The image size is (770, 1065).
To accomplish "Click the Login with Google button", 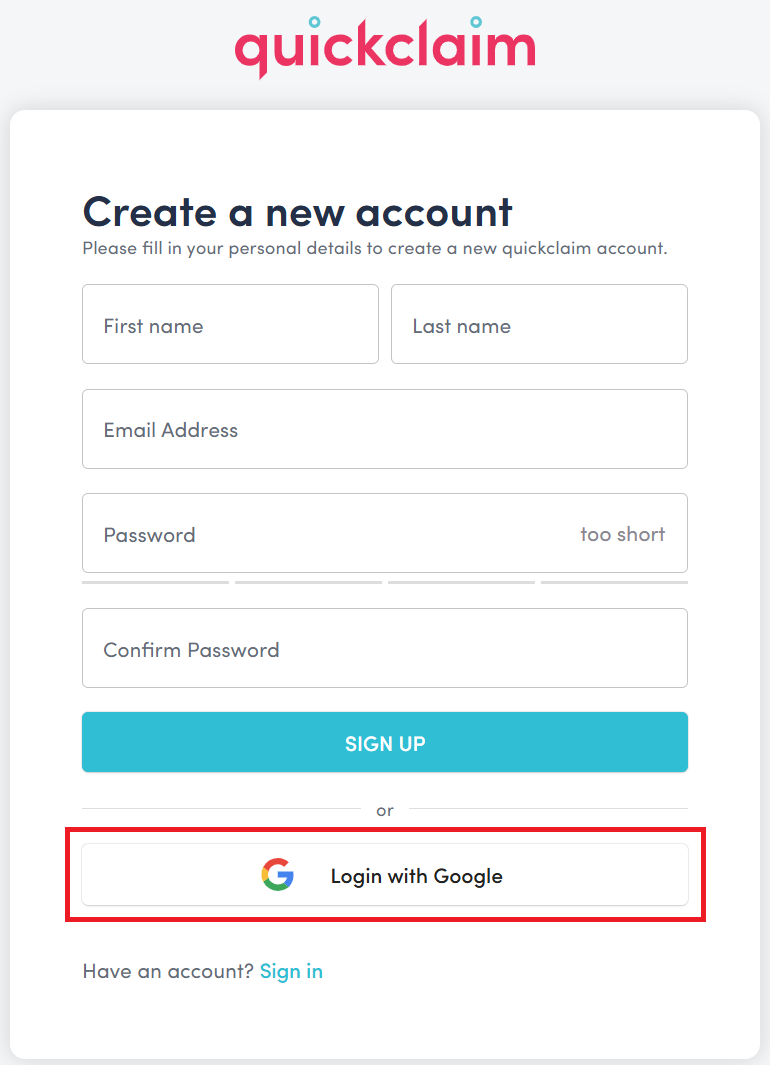I will (x=416, y=875).
